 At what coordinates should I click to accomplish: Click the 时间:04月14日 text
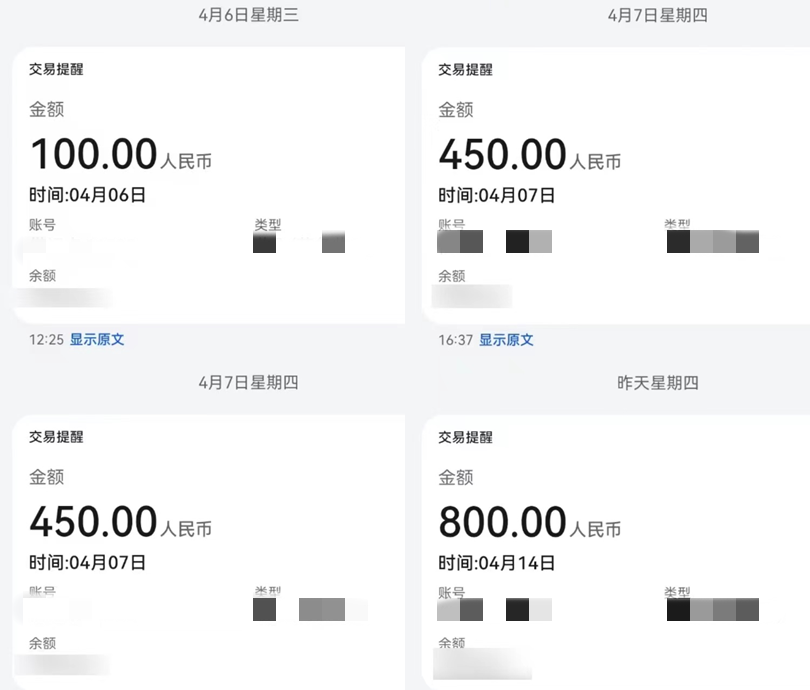[496, 562]
